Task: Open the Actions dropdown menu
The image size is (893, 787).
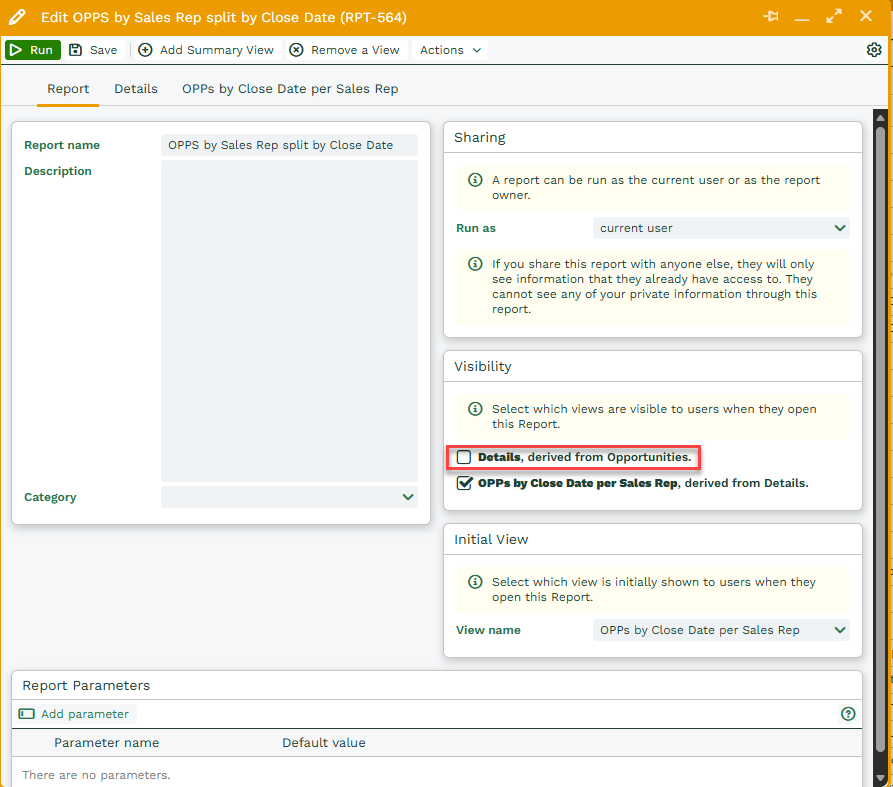Action: point(450,50)
